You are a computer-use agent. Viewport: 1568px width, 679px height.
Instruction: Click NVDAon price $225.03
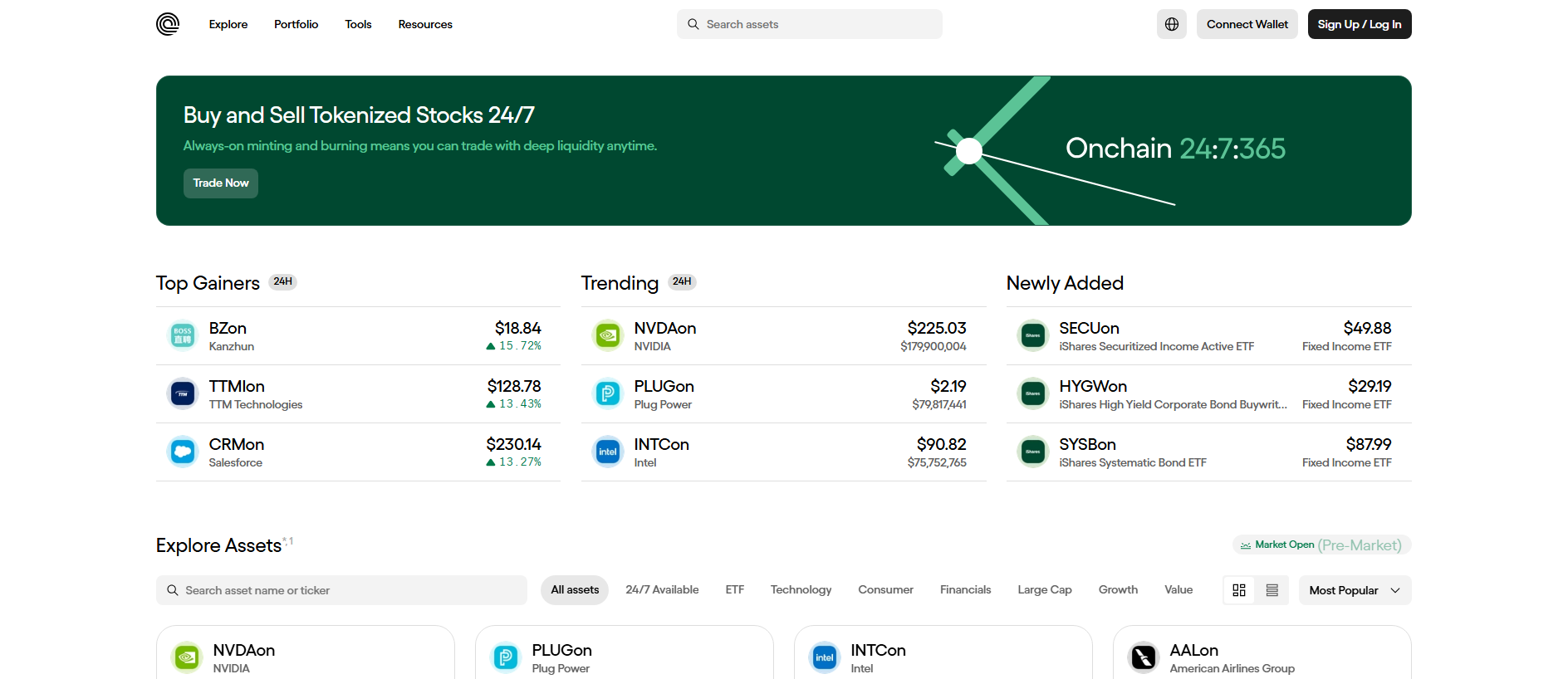click(x=937, y=329)
